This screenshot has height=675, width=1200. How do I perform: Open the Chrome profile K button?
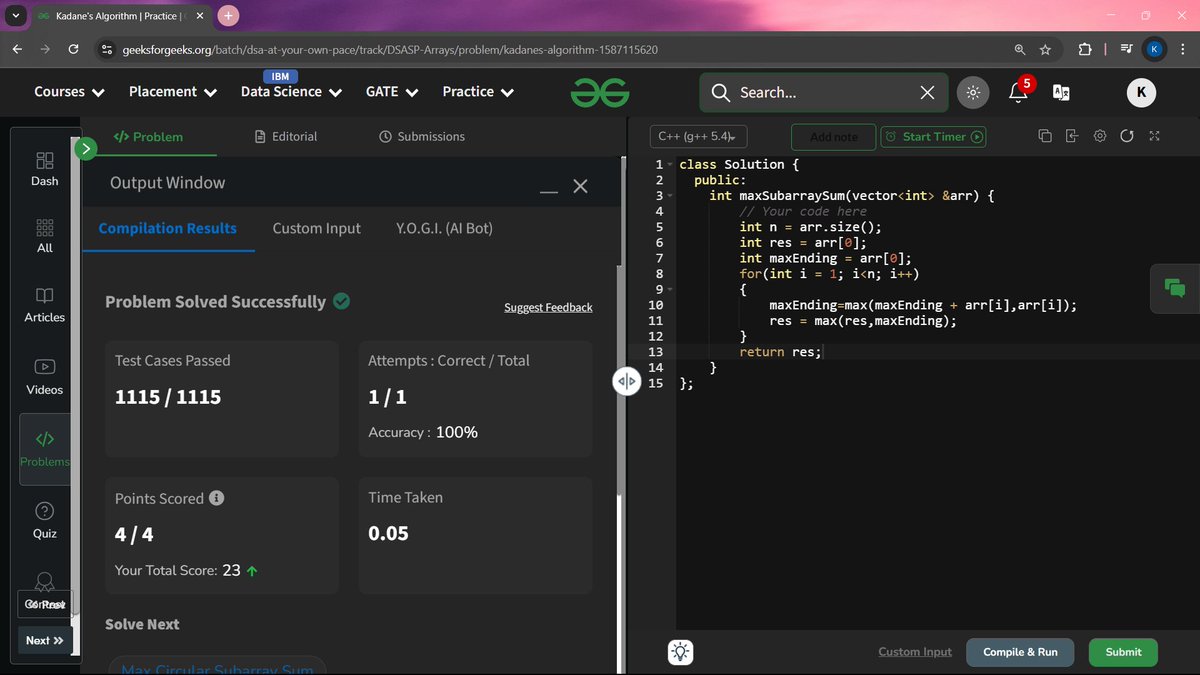point(1155,49)
